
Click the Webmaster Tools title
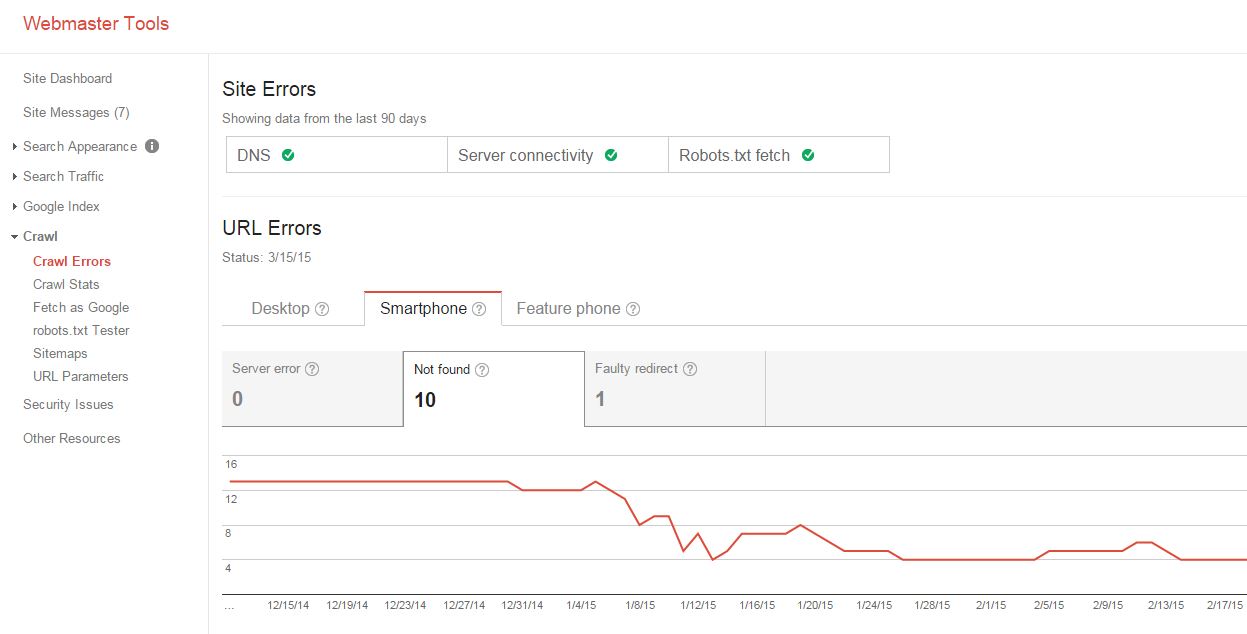click(x=96, y=23)
